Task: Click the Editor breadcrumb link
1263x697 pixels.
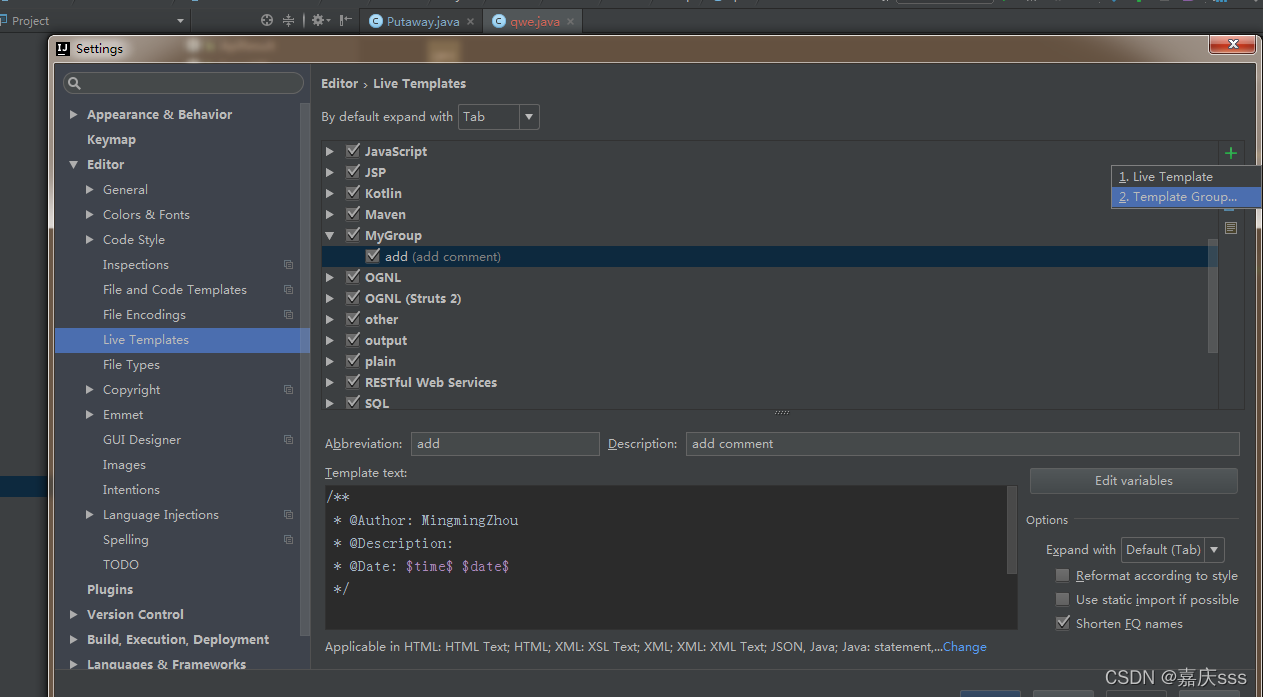Action: 339,84
